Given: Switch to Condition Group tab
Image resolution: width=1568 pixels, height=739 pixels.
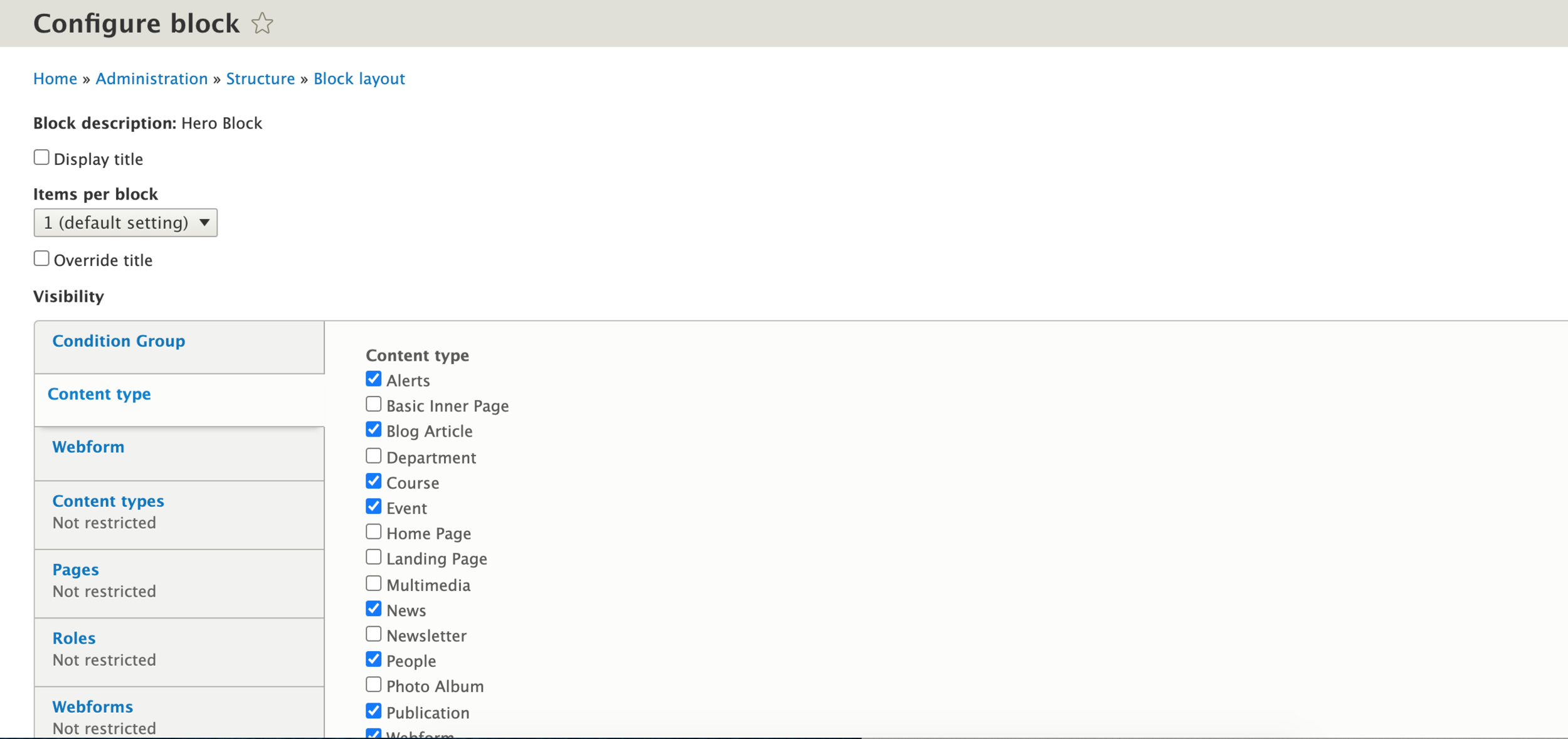Looking at the screenshot, I should tap(119, 341).
